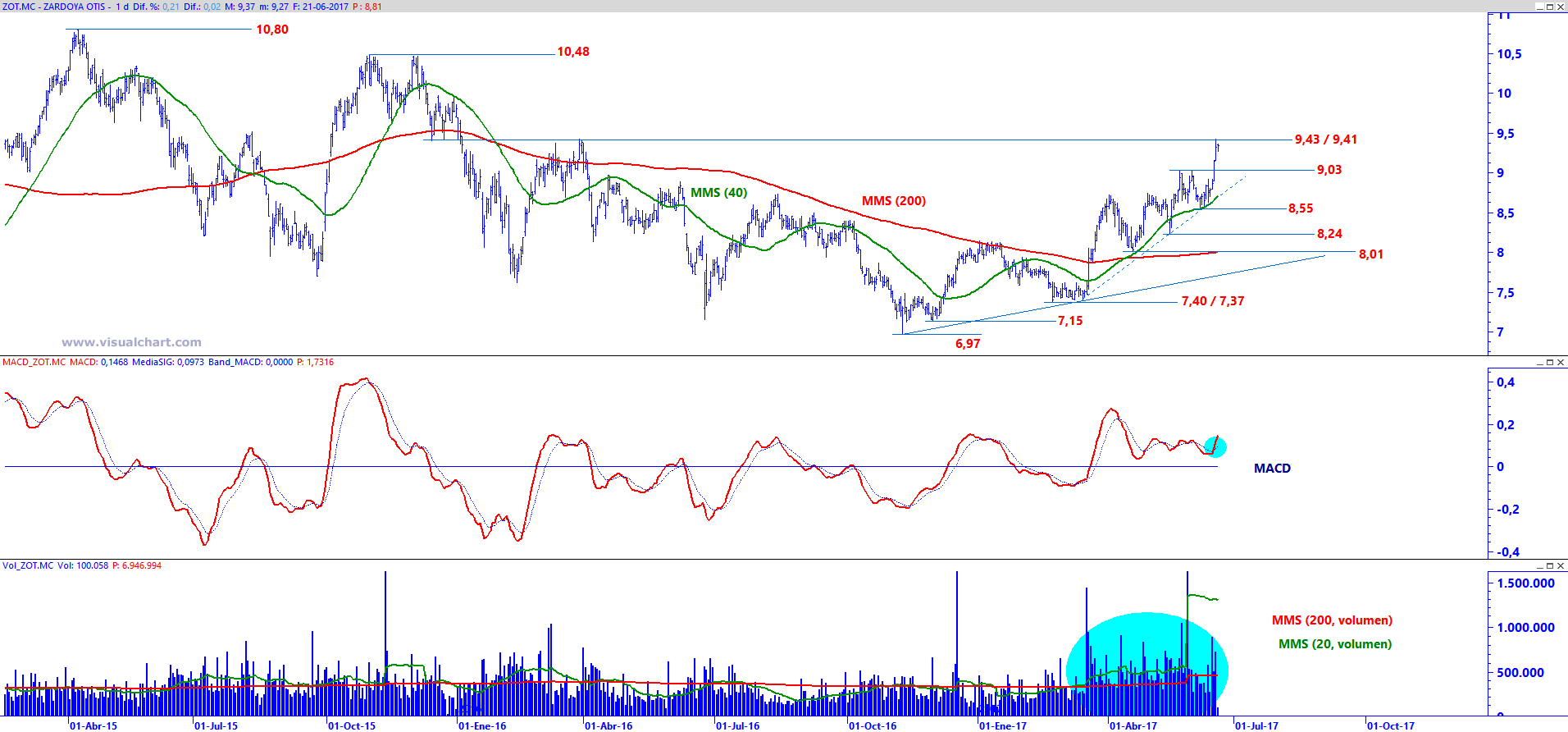Select the 7,40 / 7,37 level label
The width and height of the screenshot is (1568, 732).
point(1213,301)
